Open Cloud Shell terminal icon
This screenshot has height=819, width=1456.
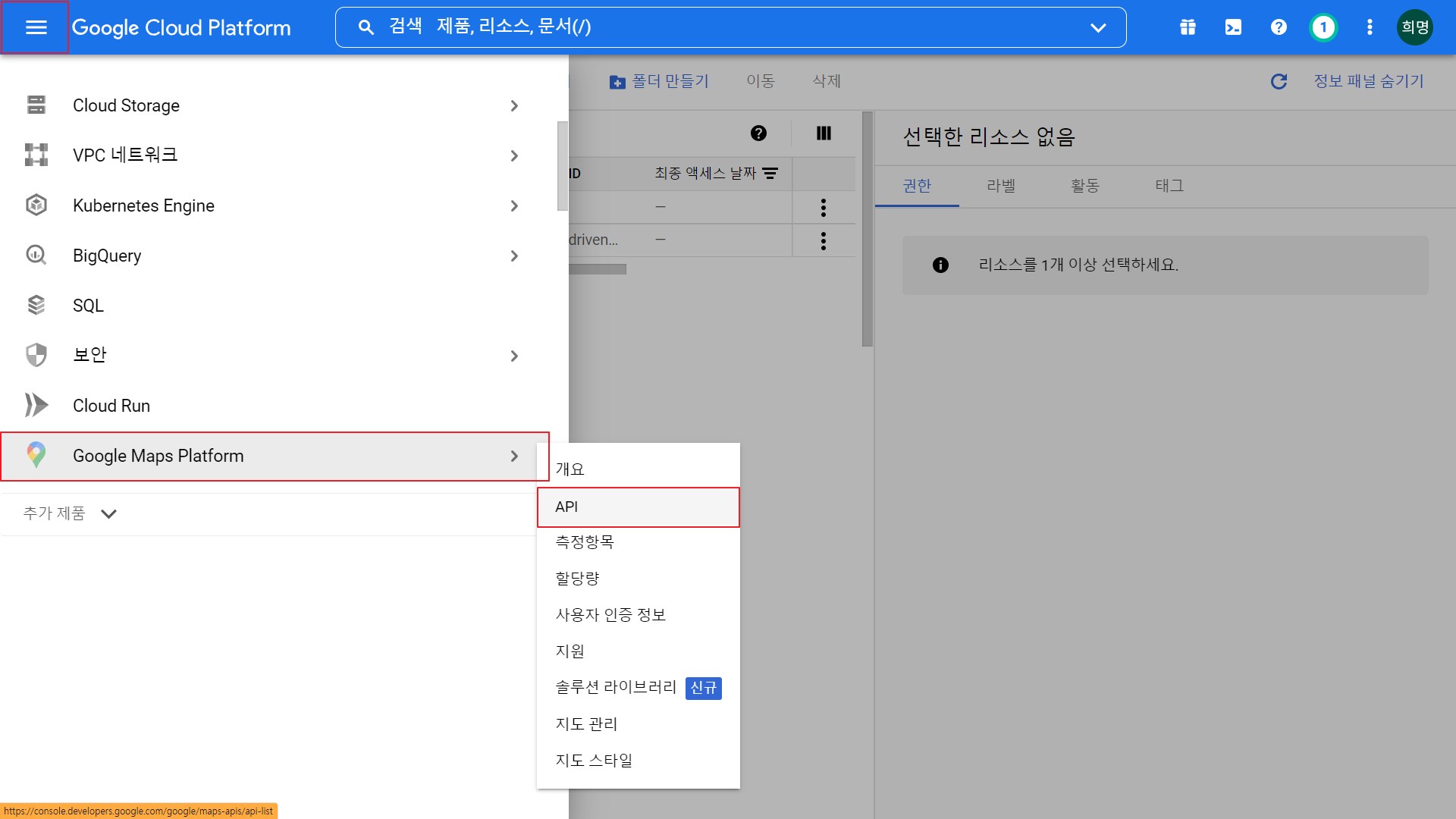click(1233, 27)
